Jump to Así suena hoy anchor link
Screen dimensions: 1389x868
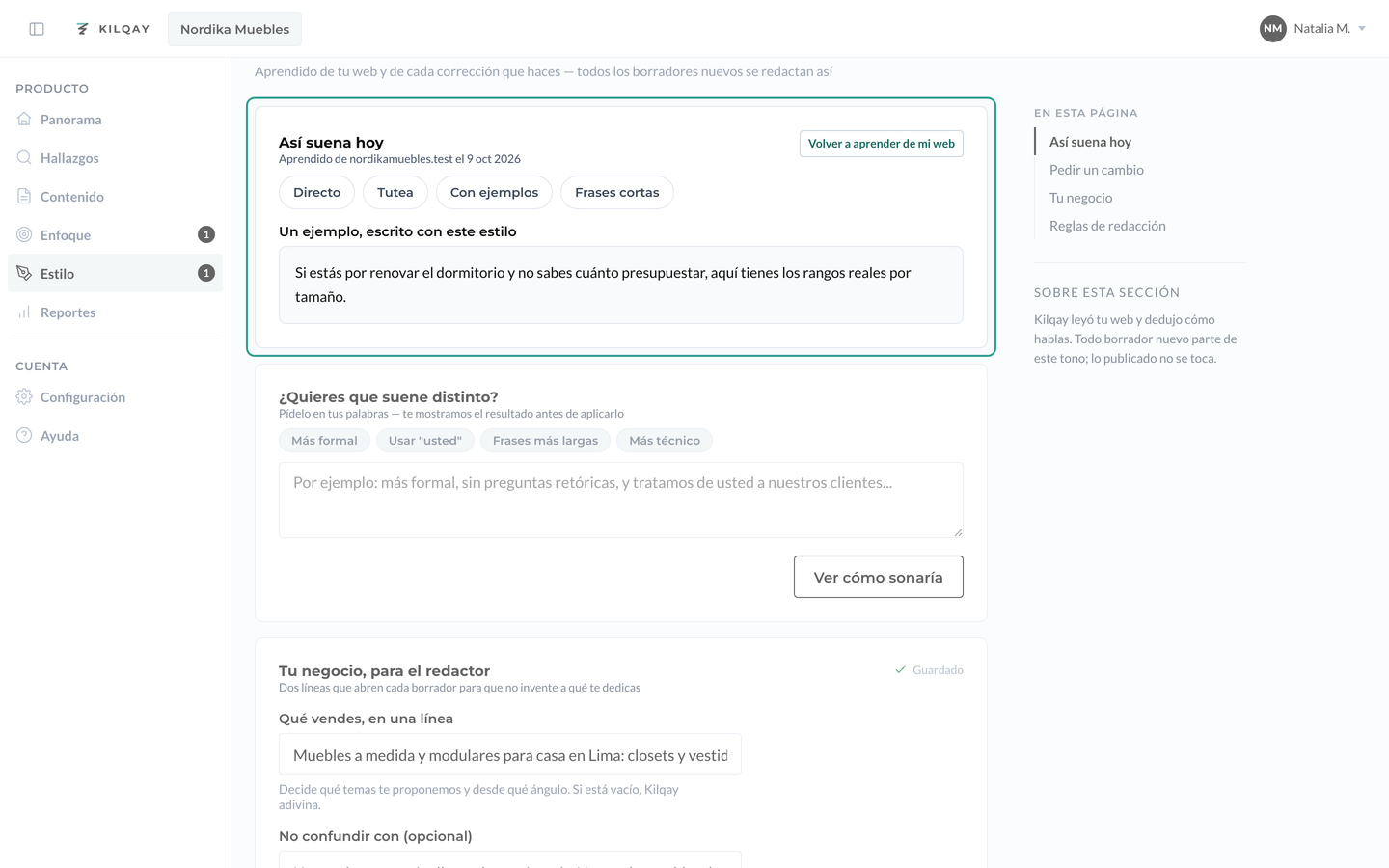coord(1090,142)
